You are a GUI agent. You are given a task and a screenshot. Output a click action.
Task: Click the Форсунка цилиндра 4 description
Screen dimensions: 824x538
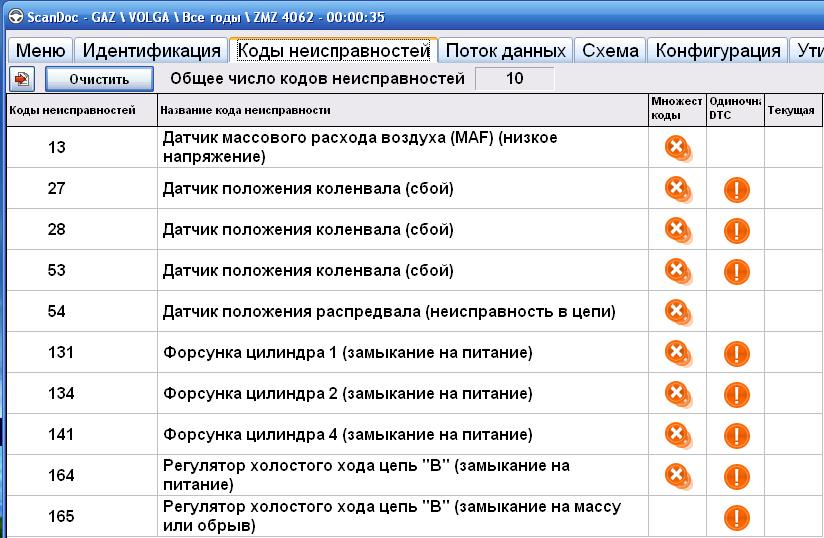point(347,434)
